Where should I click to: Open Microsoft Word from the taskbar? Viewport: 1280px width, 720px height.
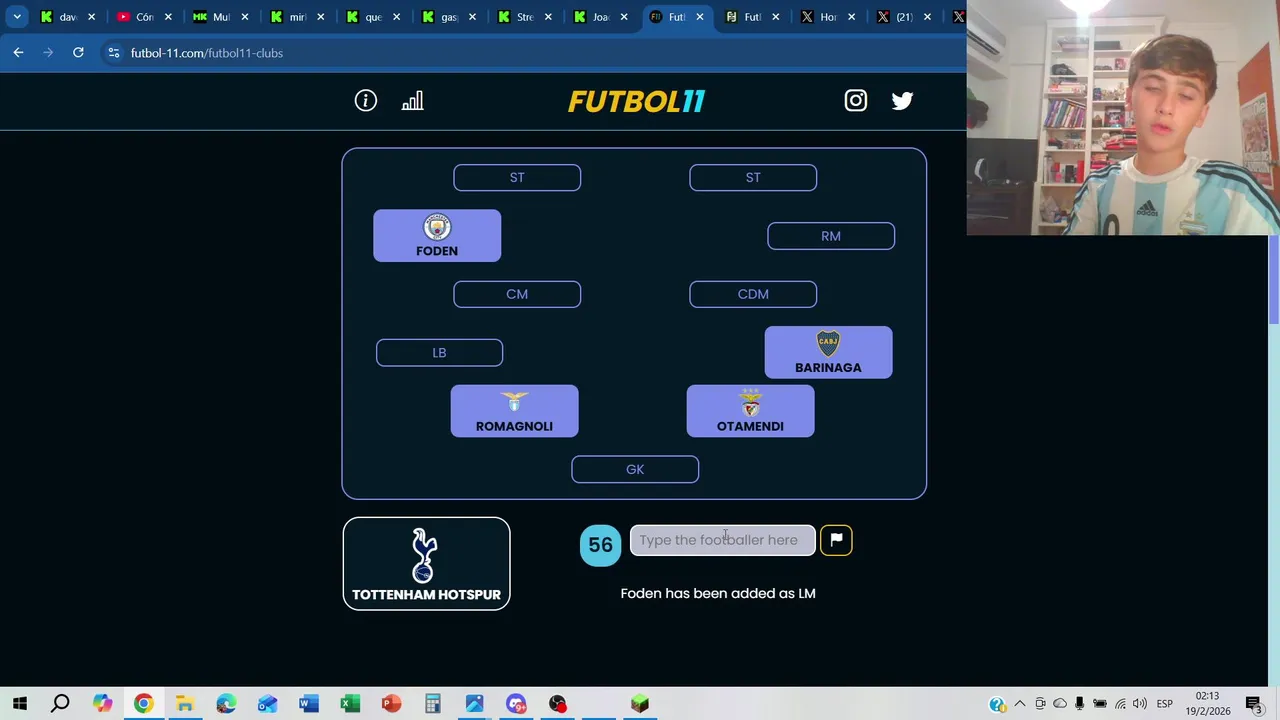pyautogui.click(x=309, y=704)
